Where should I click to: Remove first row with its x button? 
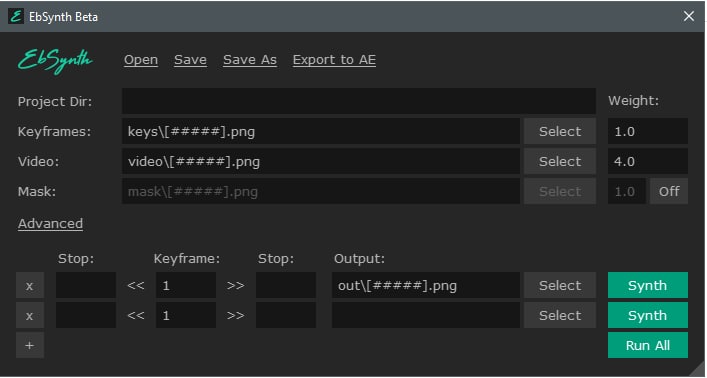(30, 285)
